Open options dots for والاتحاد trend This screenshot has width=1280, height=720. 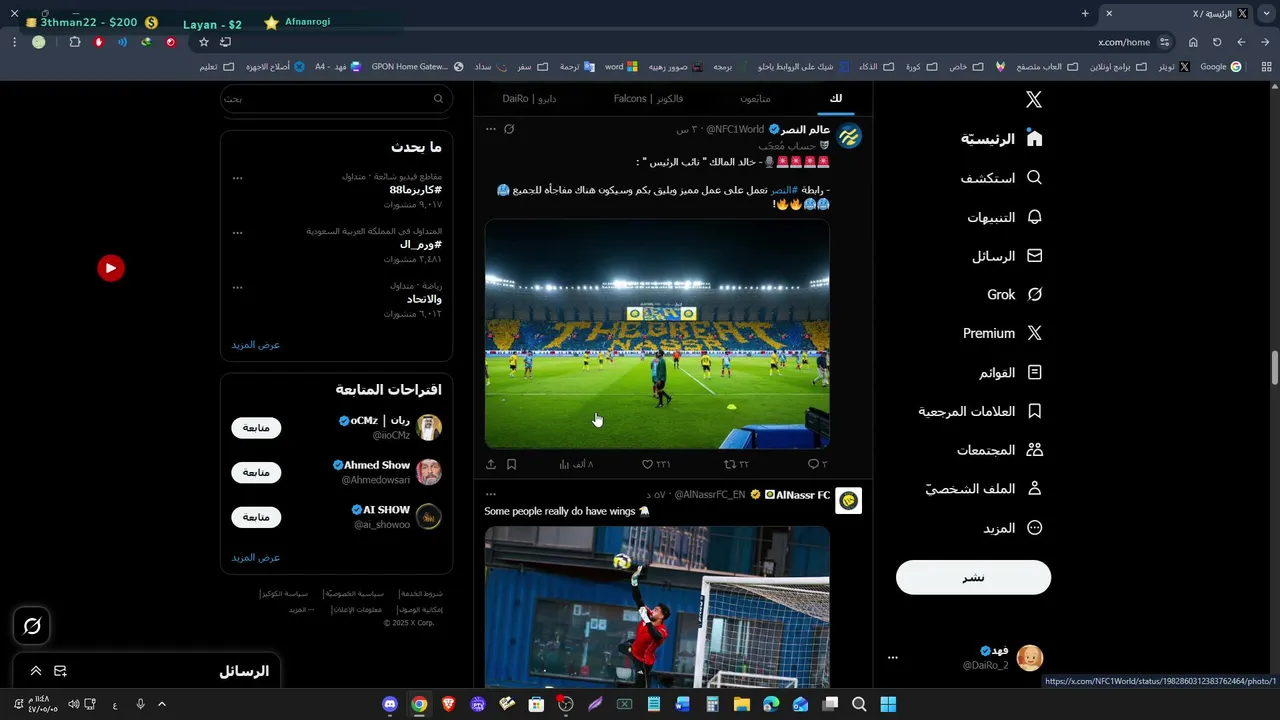point(237,286)
